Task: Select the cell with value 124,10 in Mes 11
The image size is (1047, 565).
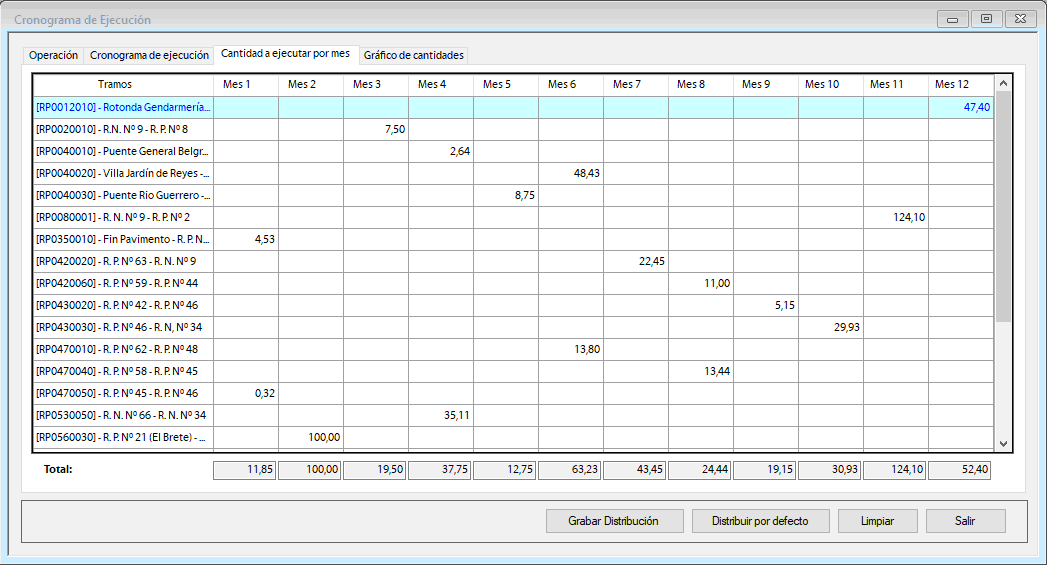Action: point(896,217)
